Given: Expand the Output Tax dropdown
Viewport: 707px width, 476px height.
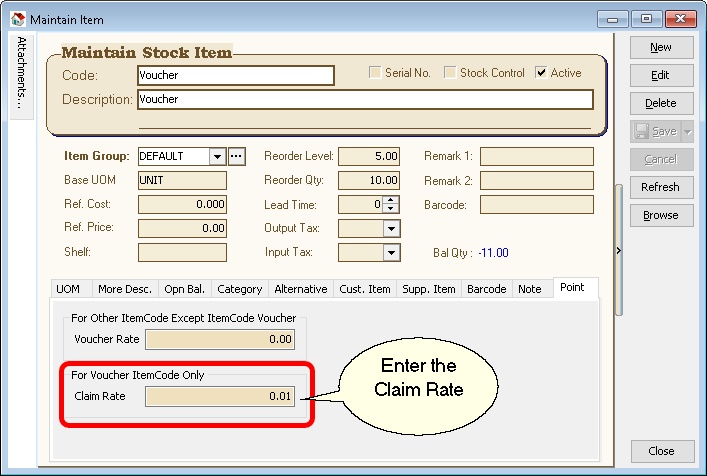Looking at the screenshot, I should pos(392,228).
